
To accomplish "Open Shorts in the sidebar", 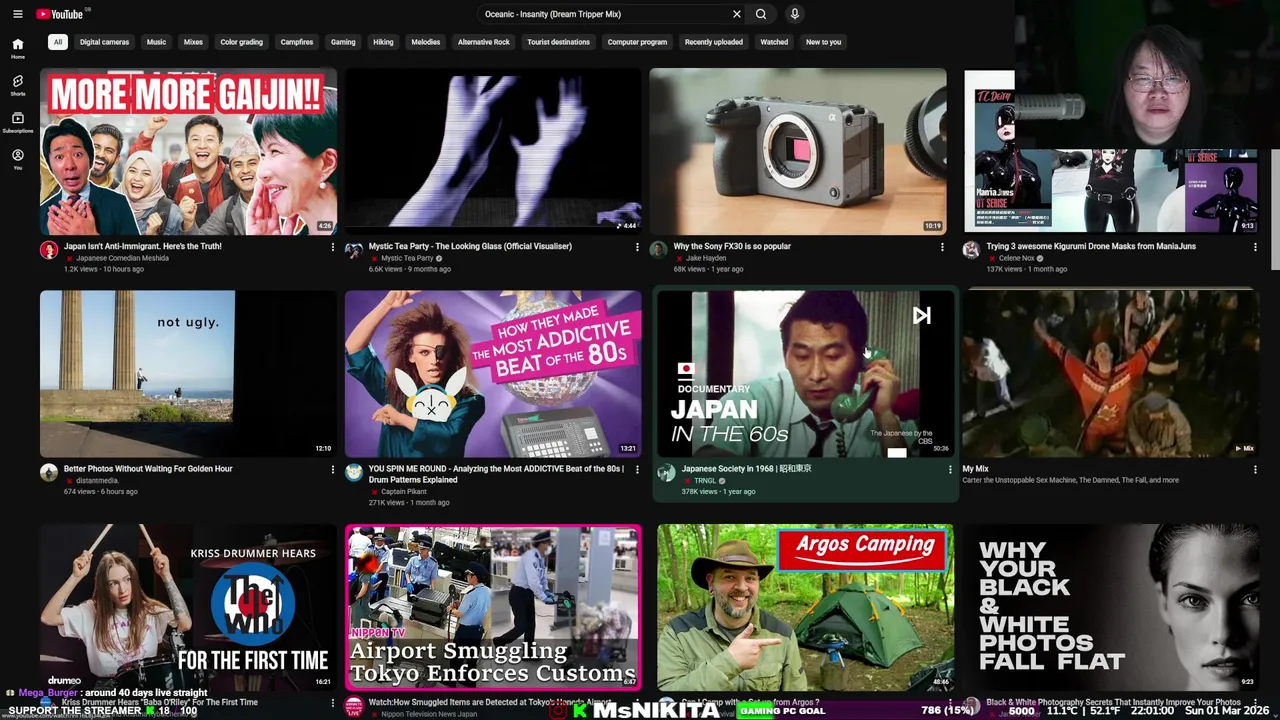I will point(17,85).
